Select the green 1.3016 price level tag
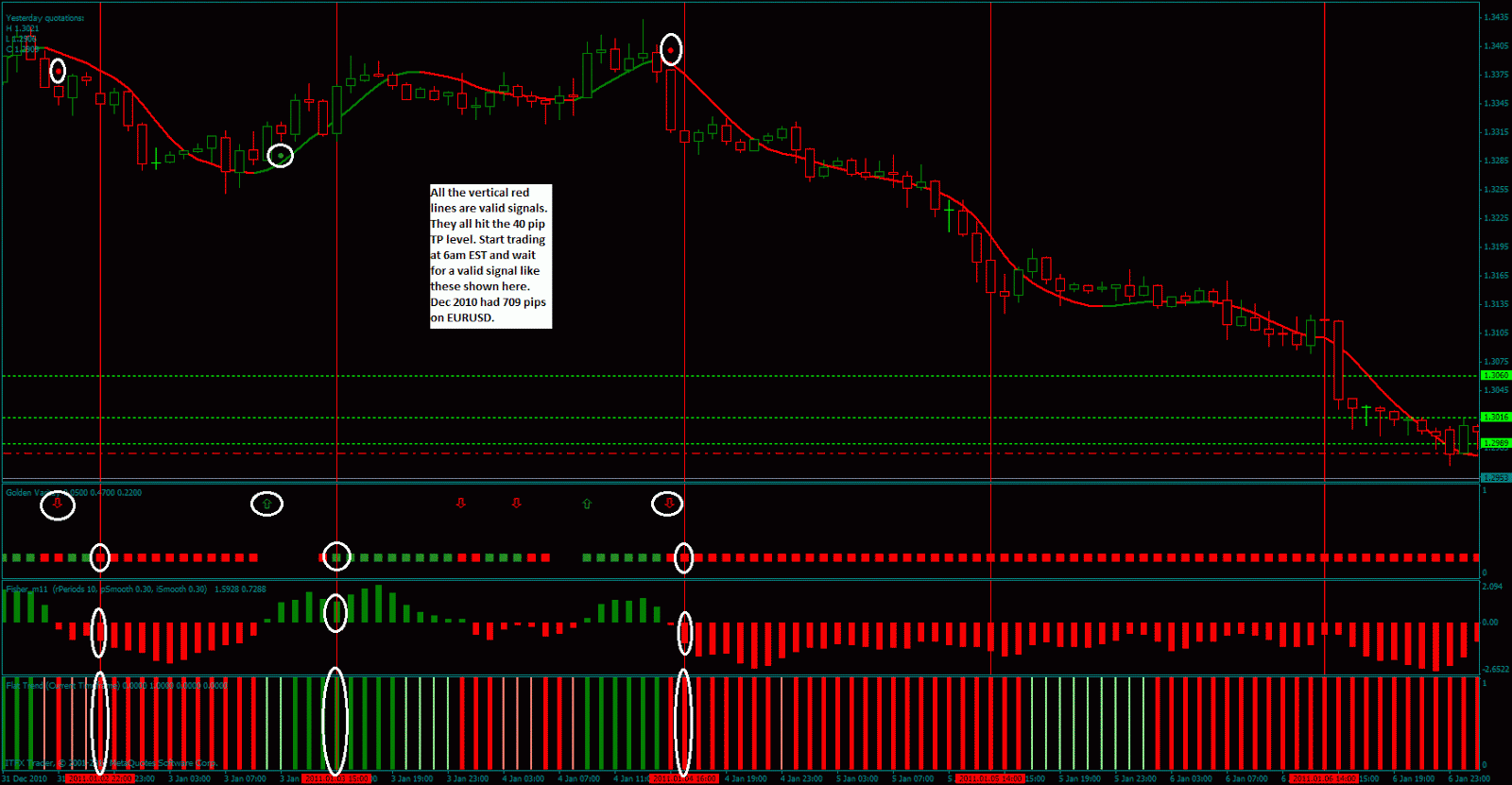The width and height of the screenshot is (1512, 785). click(x=1495, y=417)
